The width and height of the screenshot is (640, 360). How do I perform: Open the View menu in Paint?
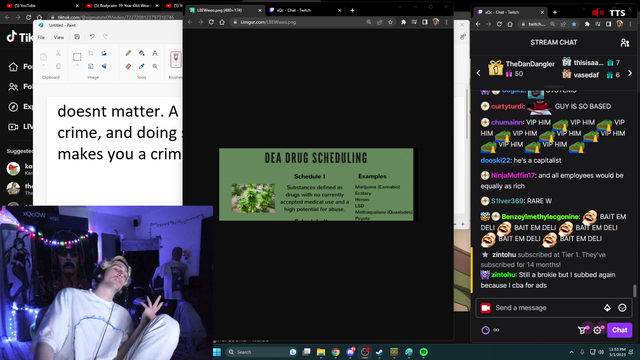coord(59,37)
